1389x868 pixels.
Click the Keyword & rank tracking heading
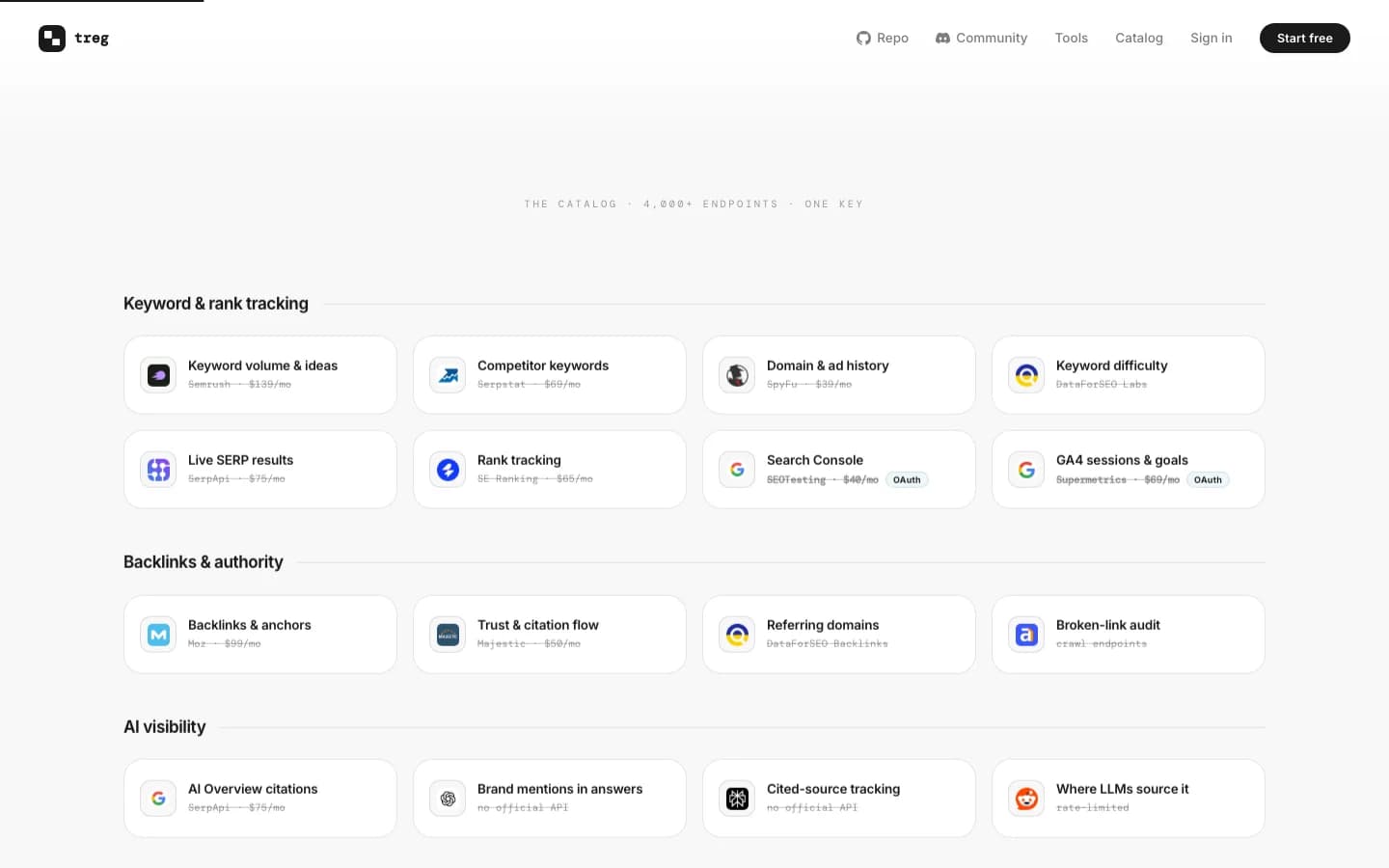pyautogui.click(x=216, y=304)
